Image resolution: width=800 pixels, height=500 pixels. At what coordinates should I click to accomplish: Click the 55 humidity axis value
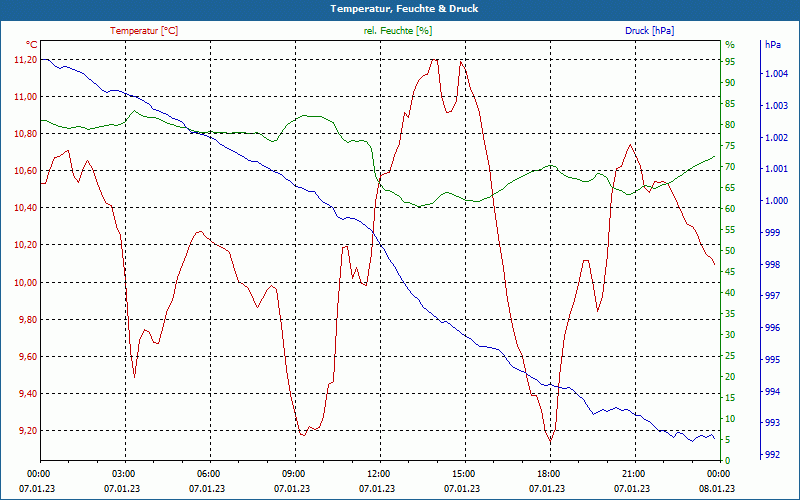click(x=730, y=230)
